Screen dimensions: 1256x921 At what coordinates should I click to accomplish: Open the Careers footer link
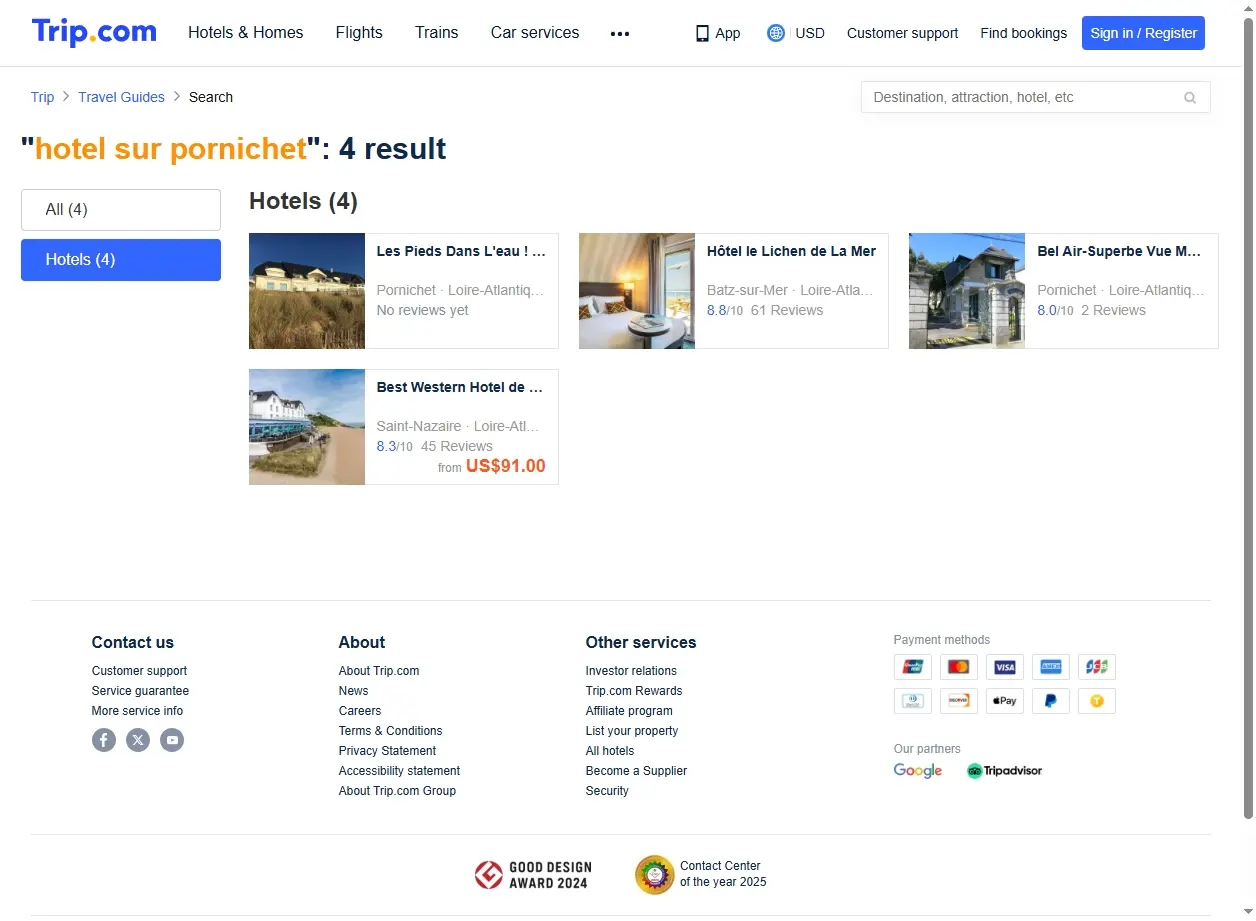coord(360,711)
